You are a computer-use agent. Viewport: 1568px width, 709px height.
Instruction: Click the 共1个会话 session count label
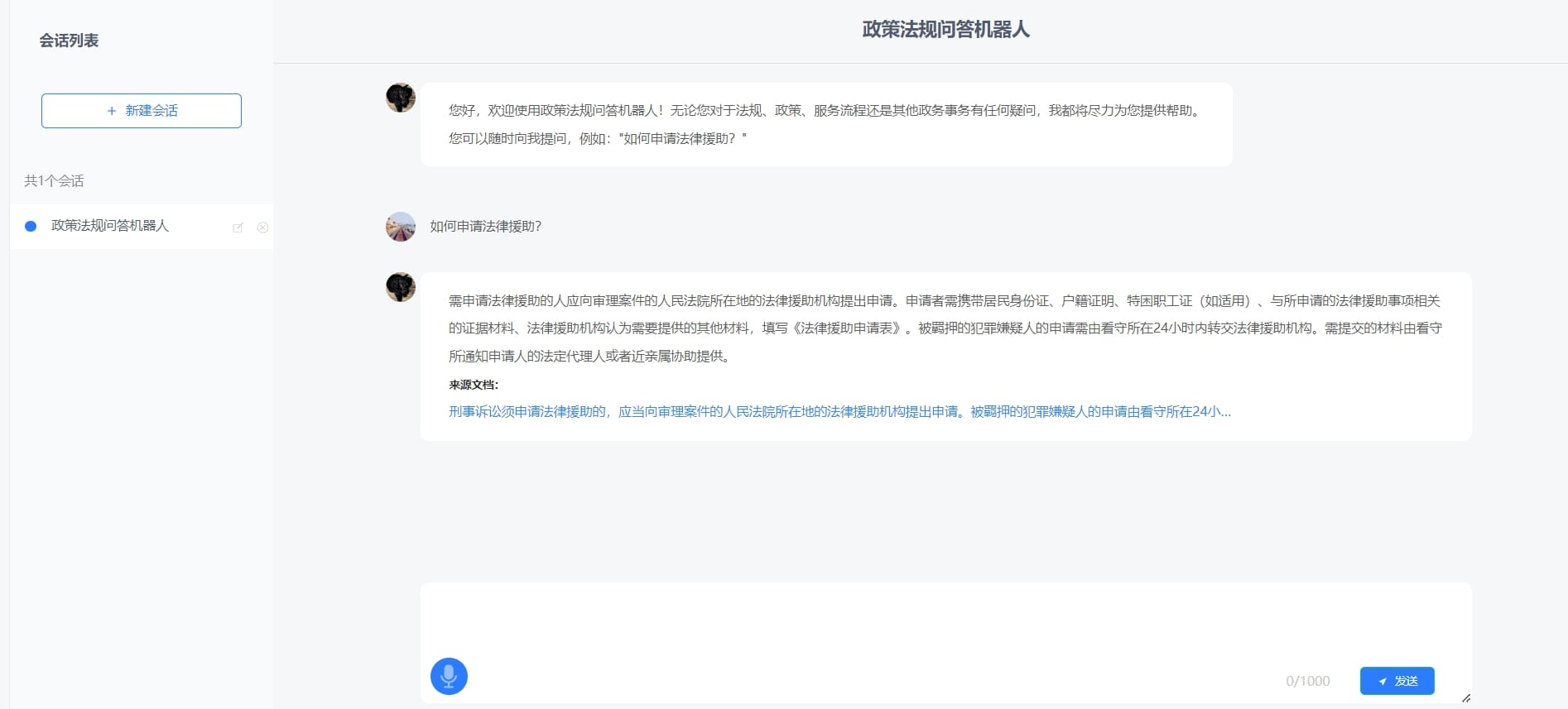(54, 180)
